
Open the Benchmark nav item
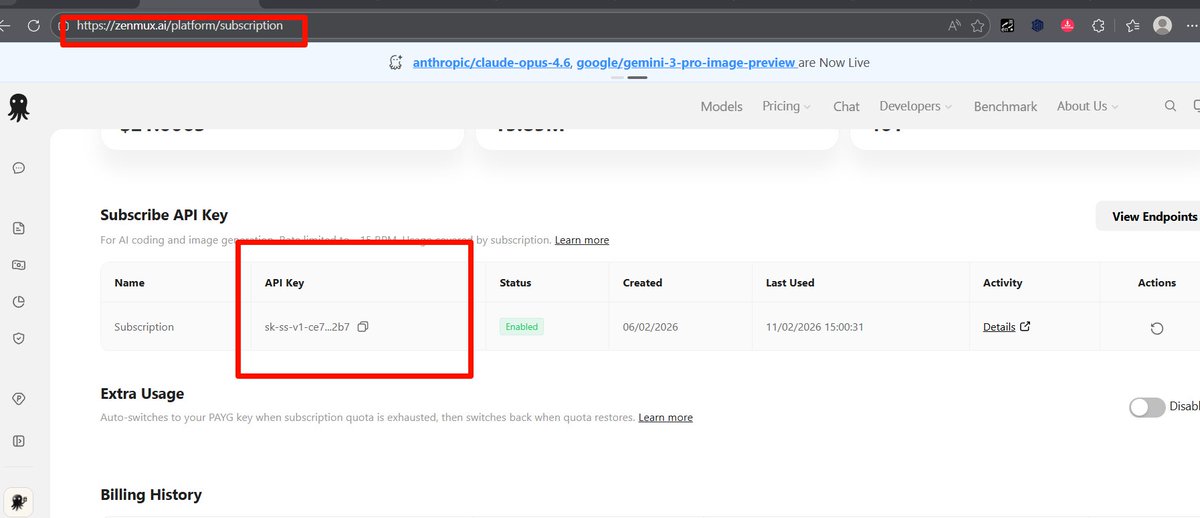tap(1005, 106)
